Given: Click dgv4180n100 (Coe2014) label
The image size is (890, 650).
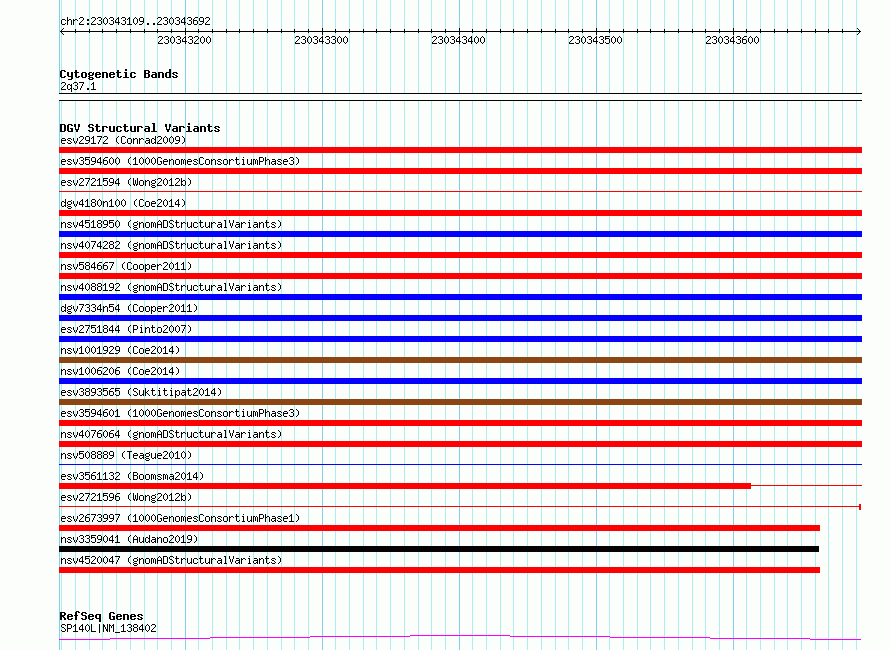Looking at the screenshot, I should point(123,203).
